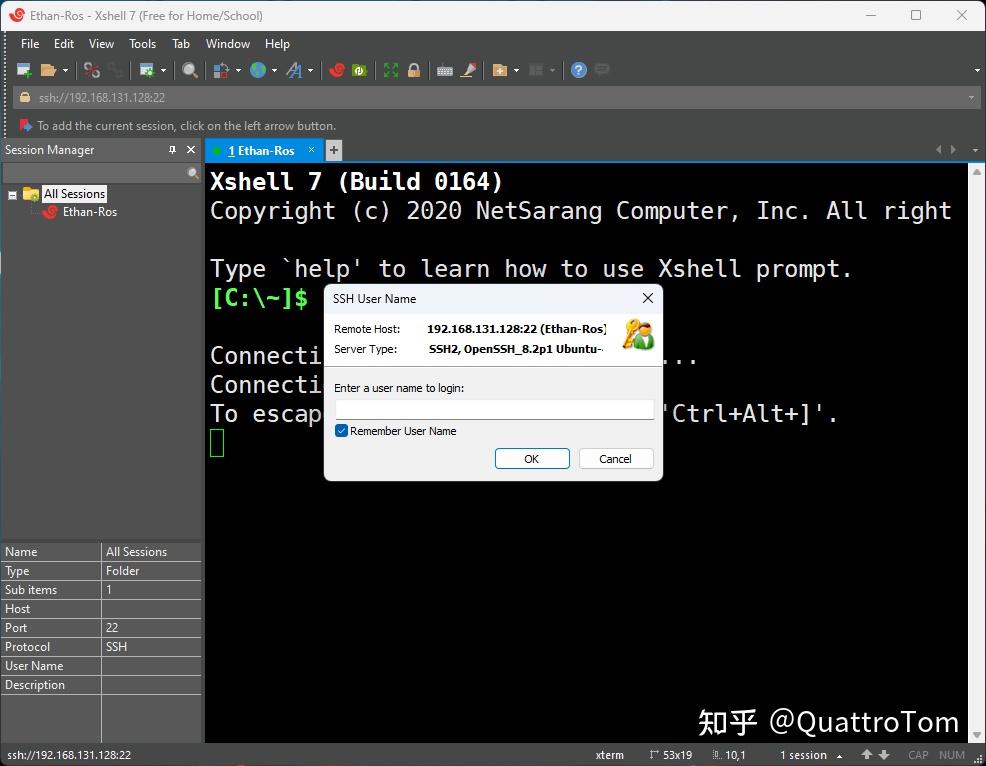This screenshot has width=986, height=766.
Task: Click the Open session folder icon
Action: (x=48, y=70)
